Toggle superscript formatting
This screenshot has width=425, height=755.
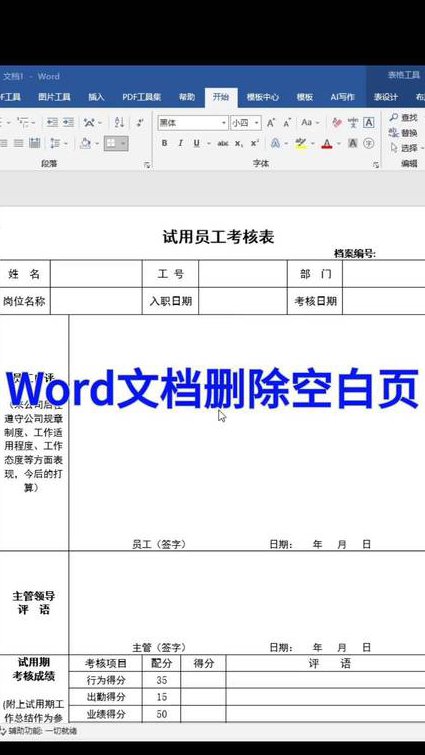tap(255, 143)
